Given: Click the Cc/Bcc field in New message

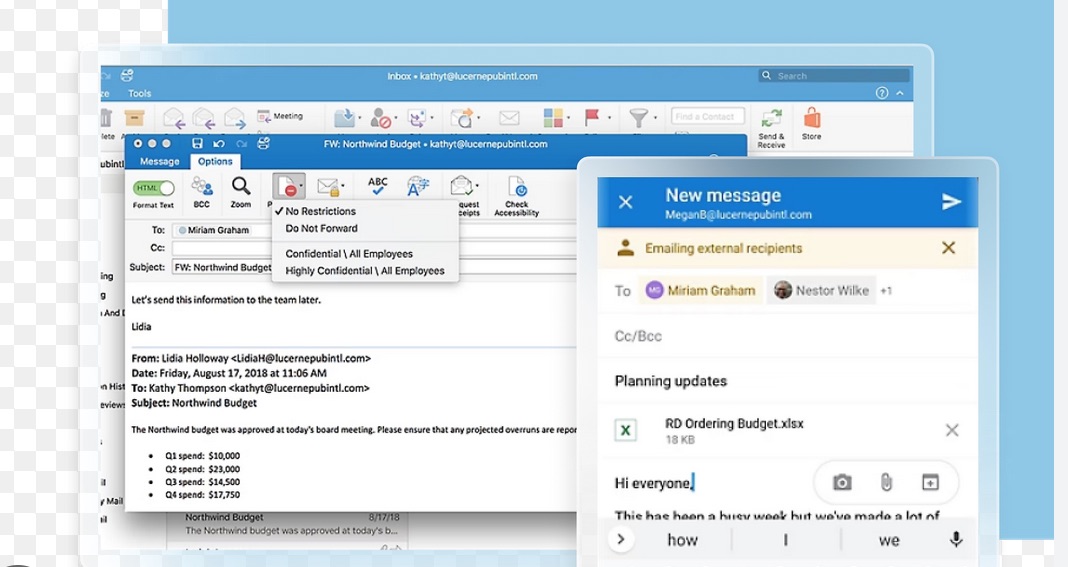Looking at the screenshot, I should point(788,336).
